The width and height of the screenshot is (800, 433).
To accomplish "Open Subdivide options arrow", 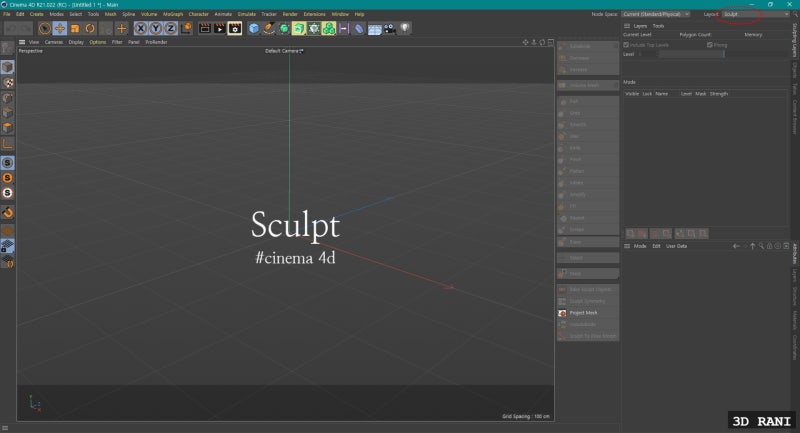I will [616, 46].
